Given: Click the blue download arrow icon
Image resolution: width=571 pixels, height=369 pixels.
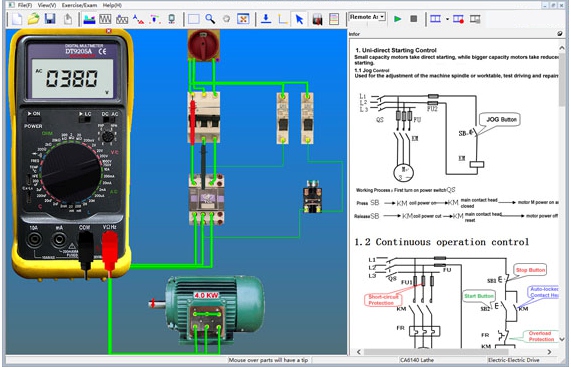Looking at the screenshot, I should (266, 19).
